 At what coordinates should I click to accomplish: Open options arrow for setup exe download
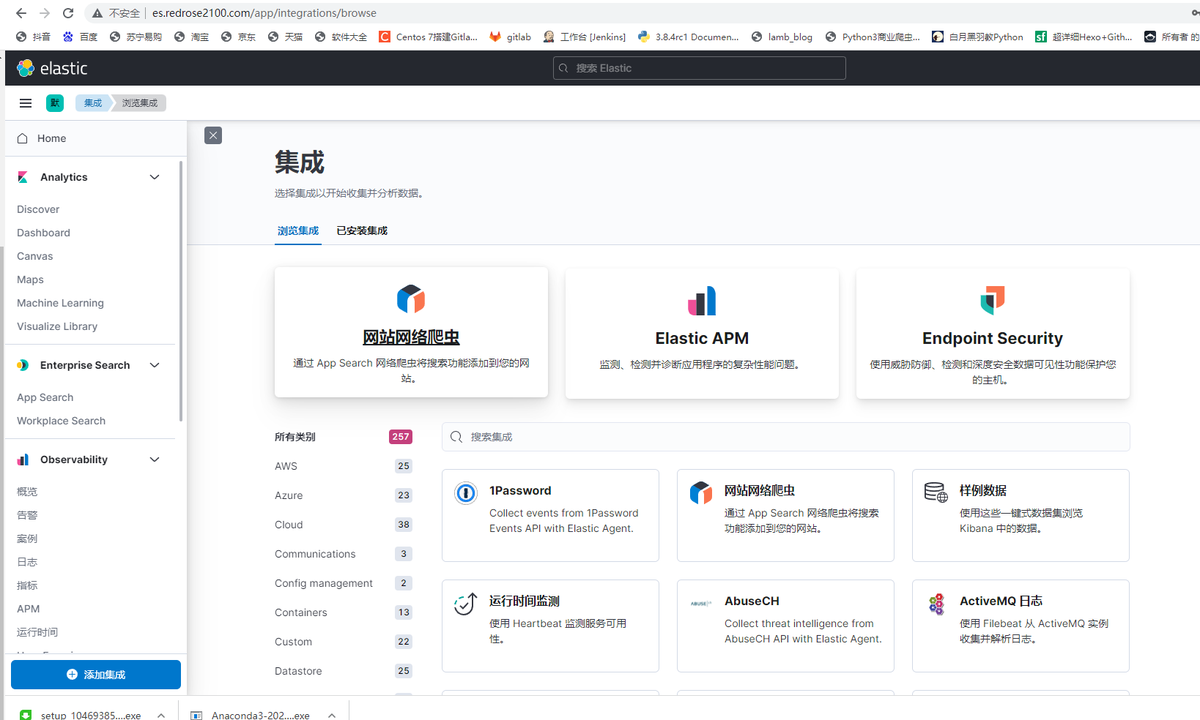[161, 715]
